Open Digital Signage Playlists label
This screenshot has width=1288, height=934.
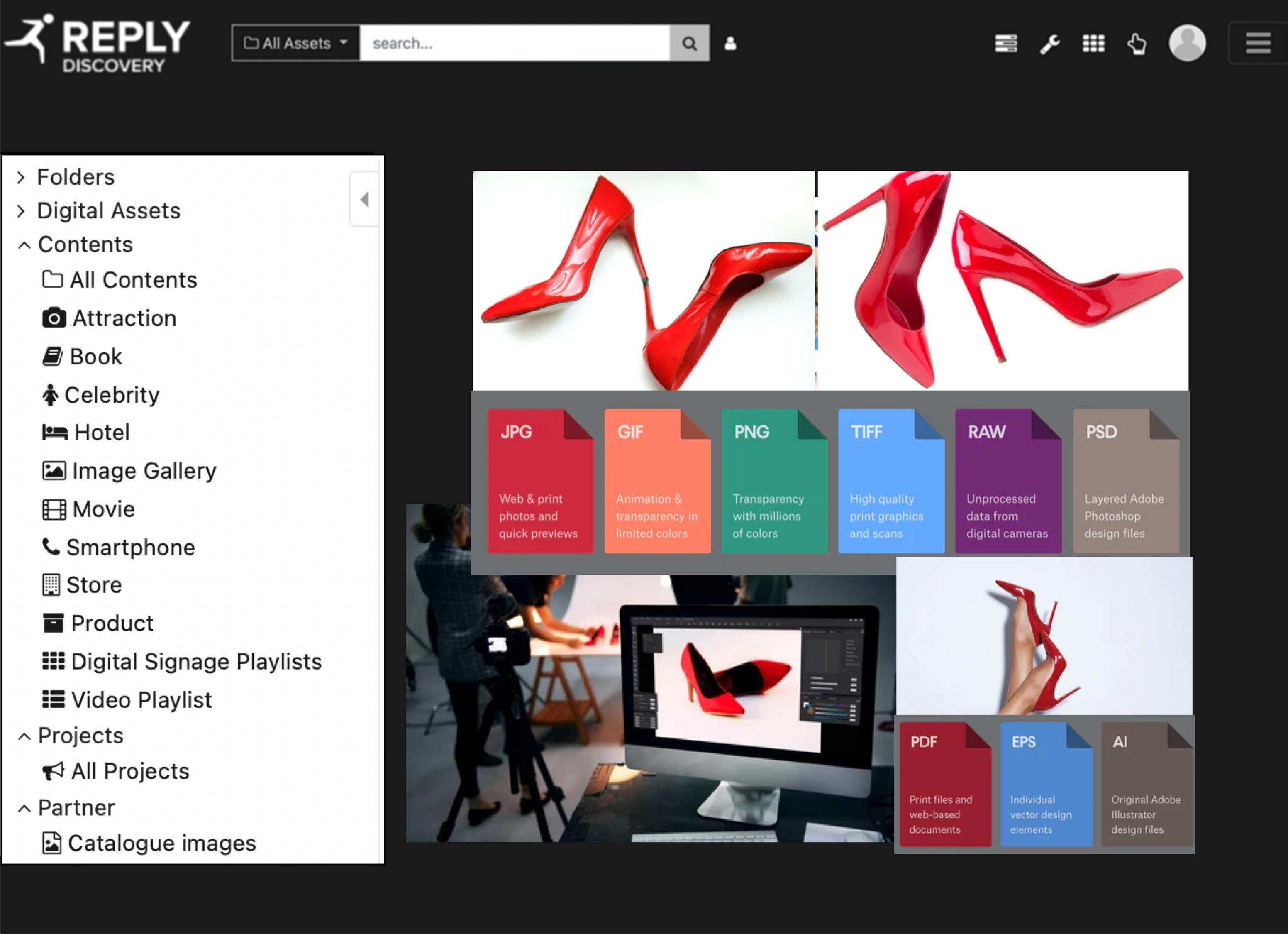point(197,662)
